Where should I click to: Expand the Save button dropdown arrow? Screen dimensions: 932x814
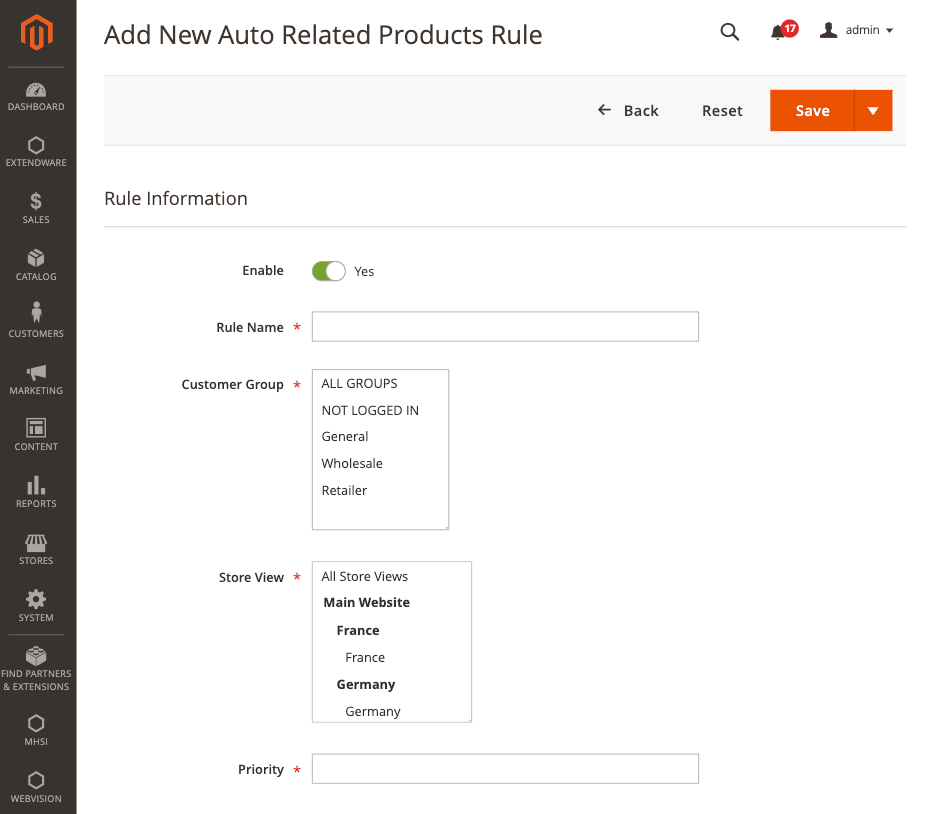pyautogui.click(x=873, y=111)
